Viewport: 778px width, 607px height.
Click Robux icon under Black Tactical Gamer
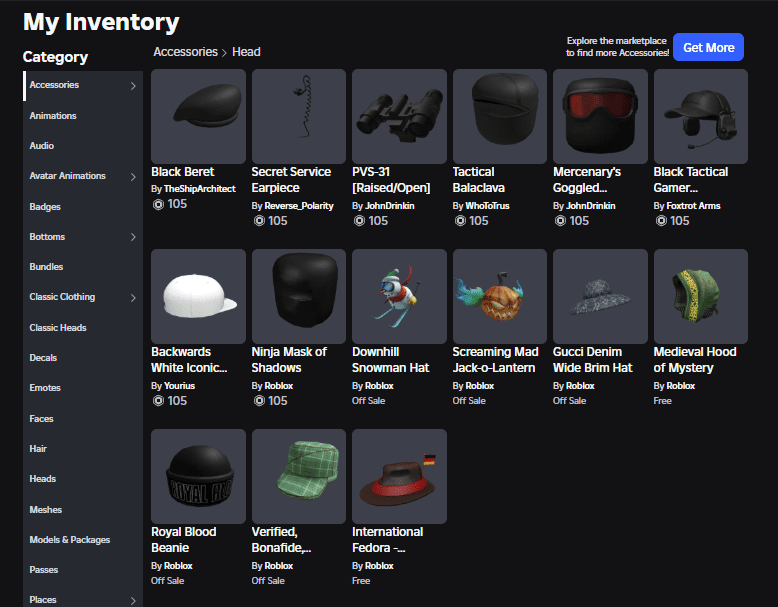coord(661,221)
